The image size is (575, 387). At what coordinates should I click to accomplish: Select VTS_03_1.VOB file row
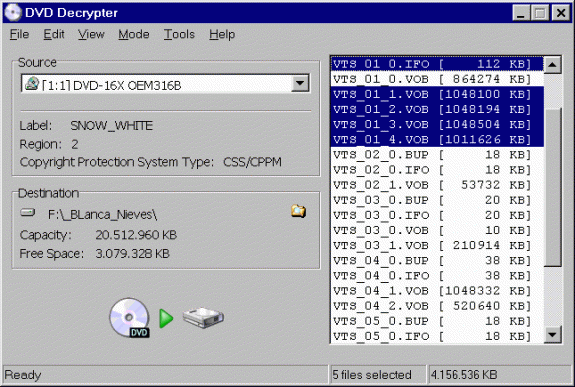437,245
